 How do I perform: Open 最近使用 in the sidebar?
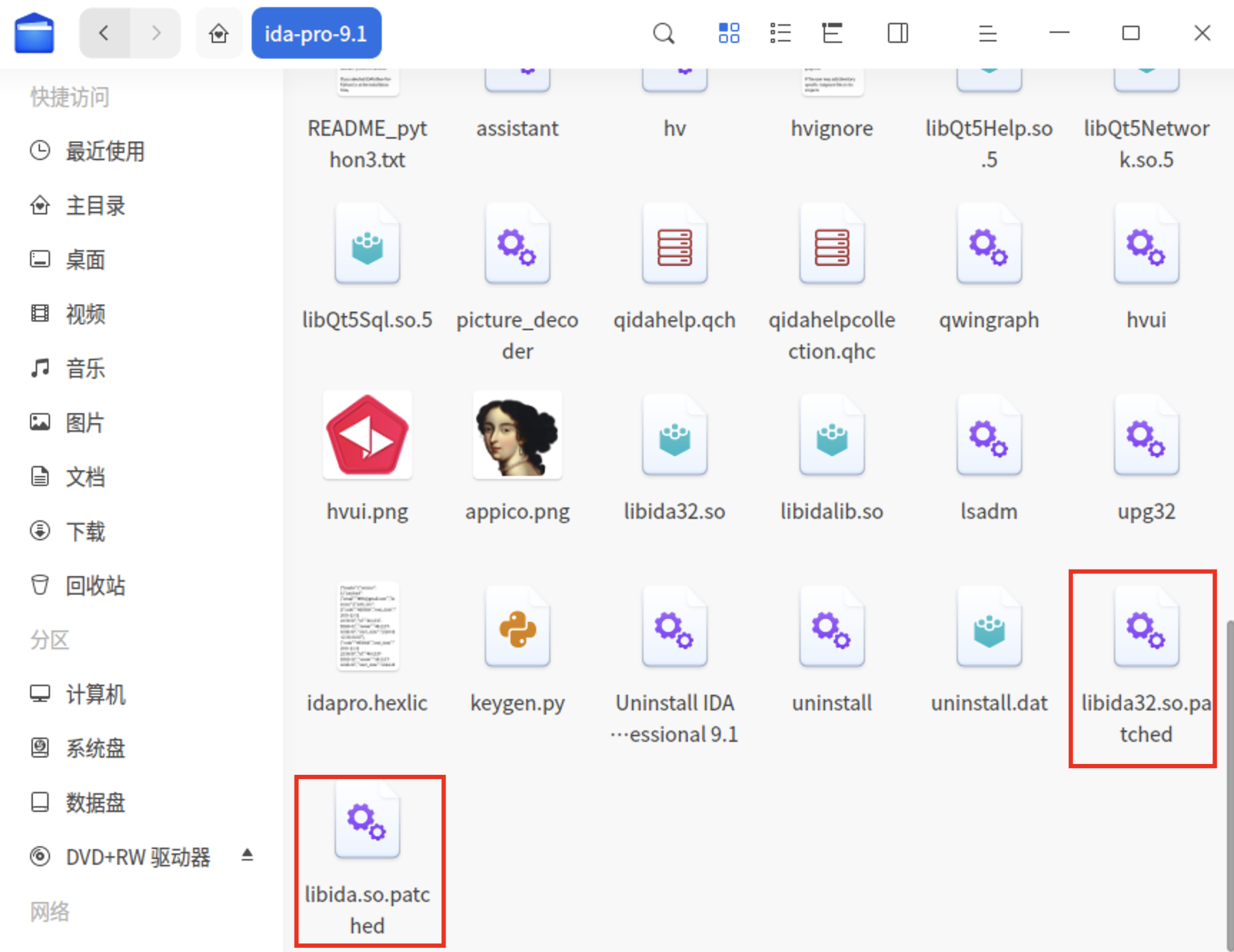point(104,152)
